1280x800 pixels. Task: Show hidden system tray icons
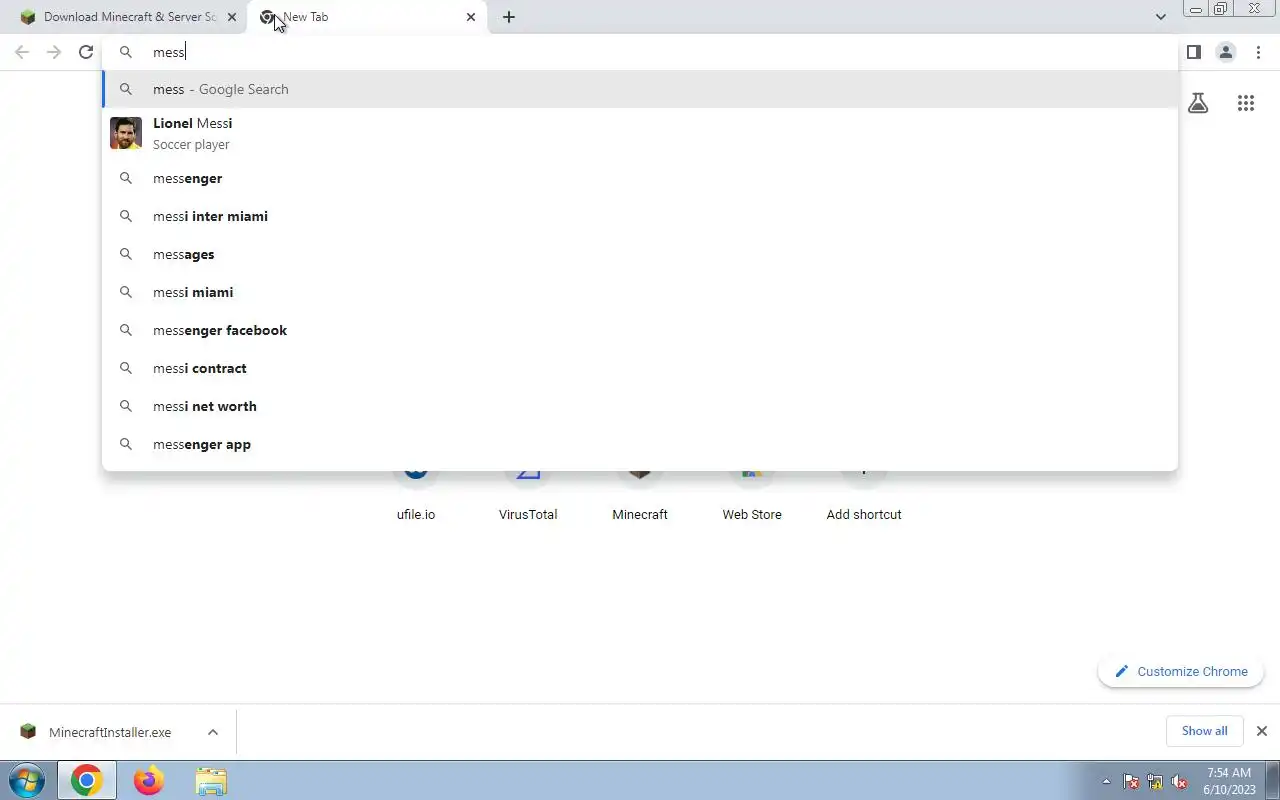(1106, 781)
